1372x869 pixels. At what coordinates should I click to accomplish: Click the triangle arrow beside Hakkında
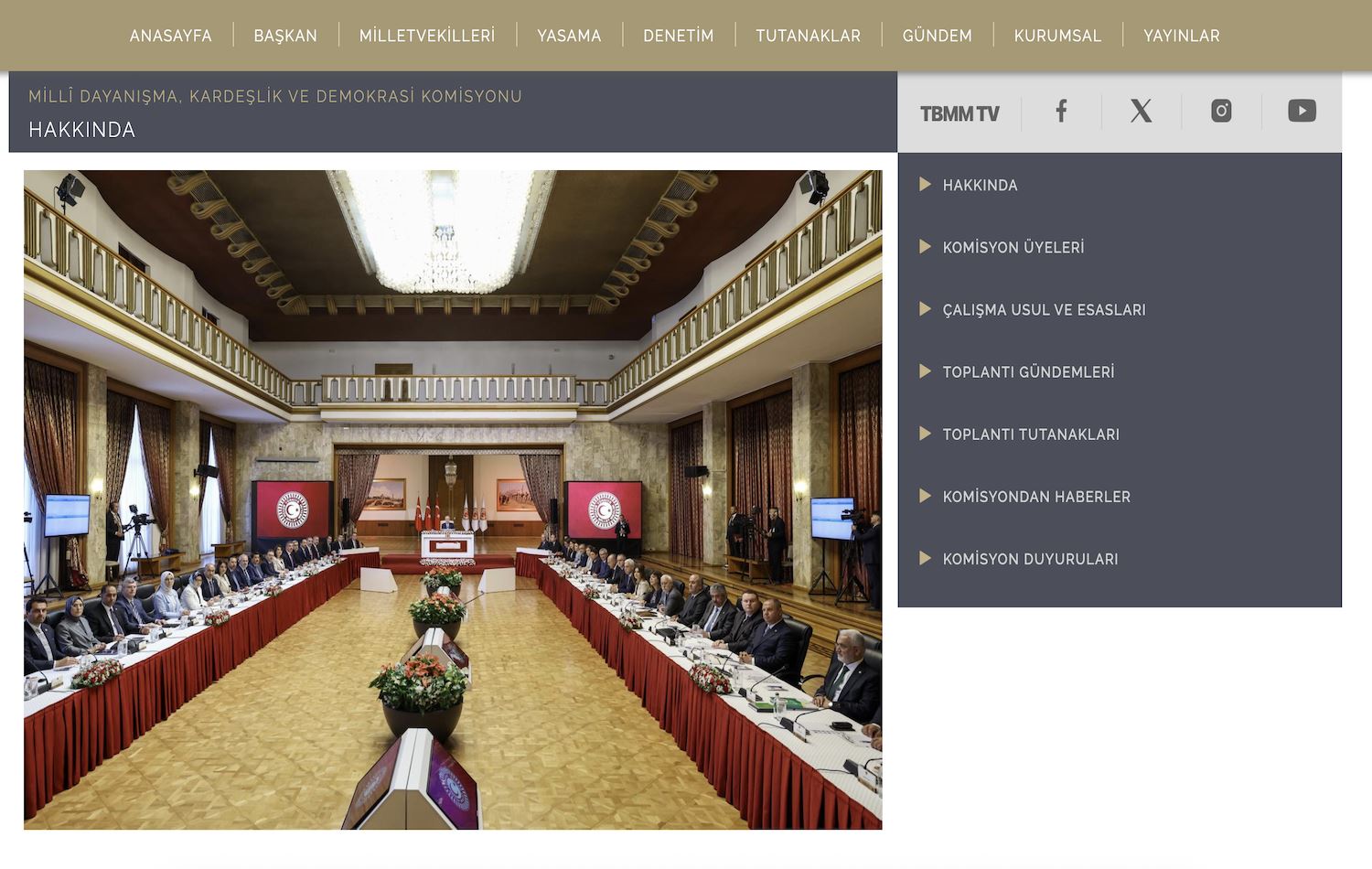[925, 185]
